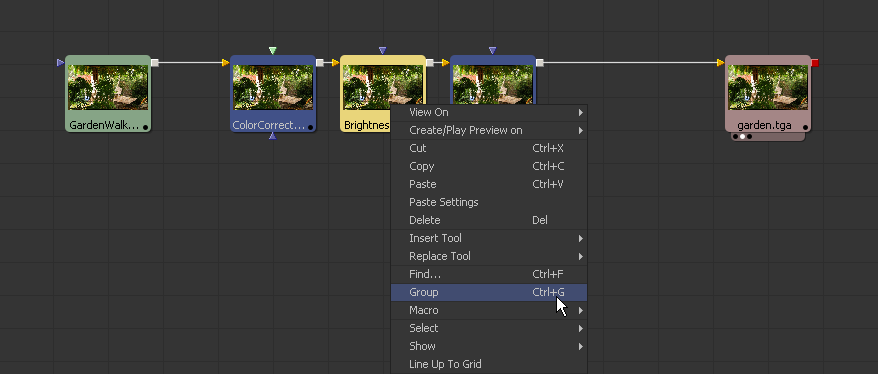Choose Delete from the context menu
This screenshot has width=878, height=374.
point(489,220)
